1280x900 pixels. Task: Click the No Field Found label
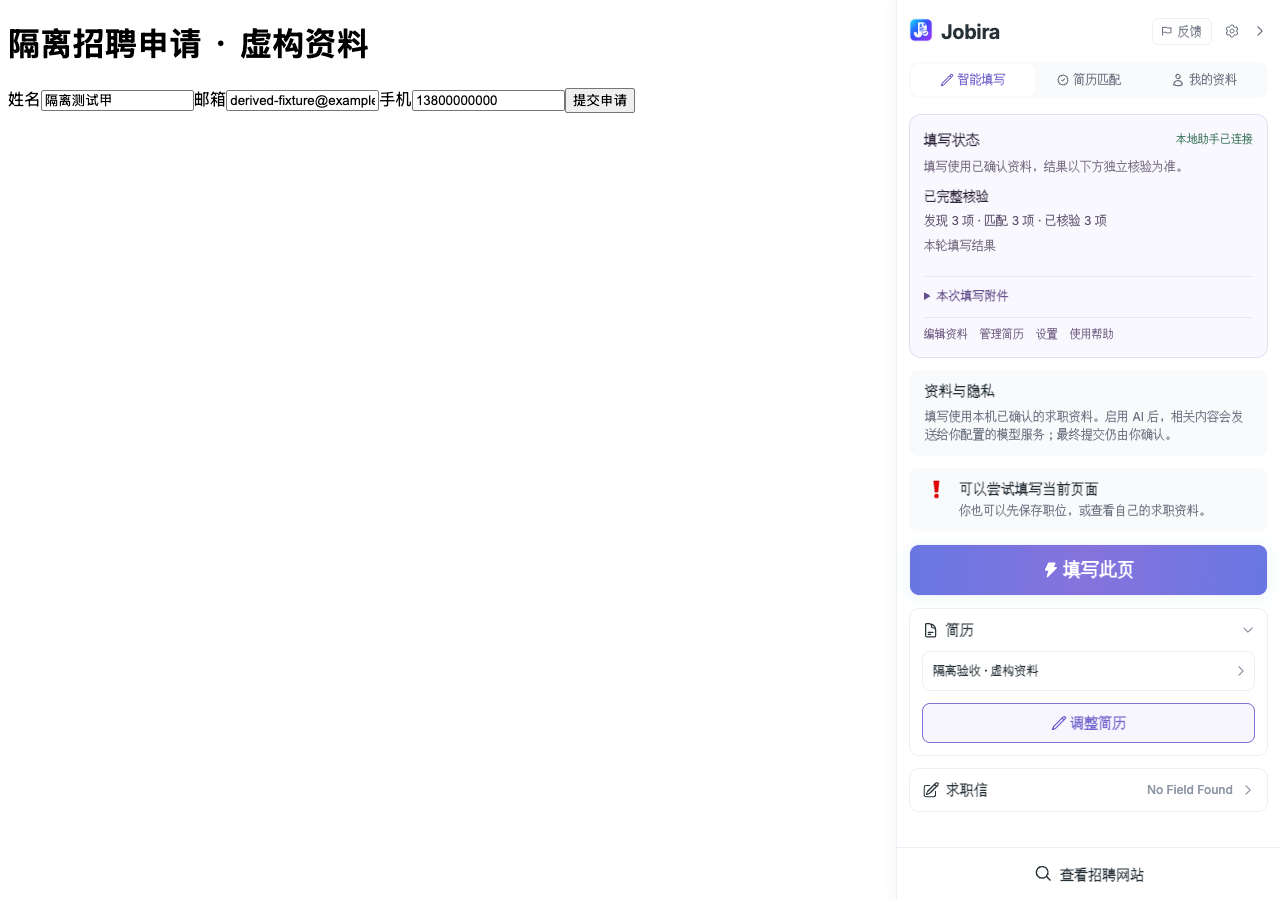[1190, 790]
